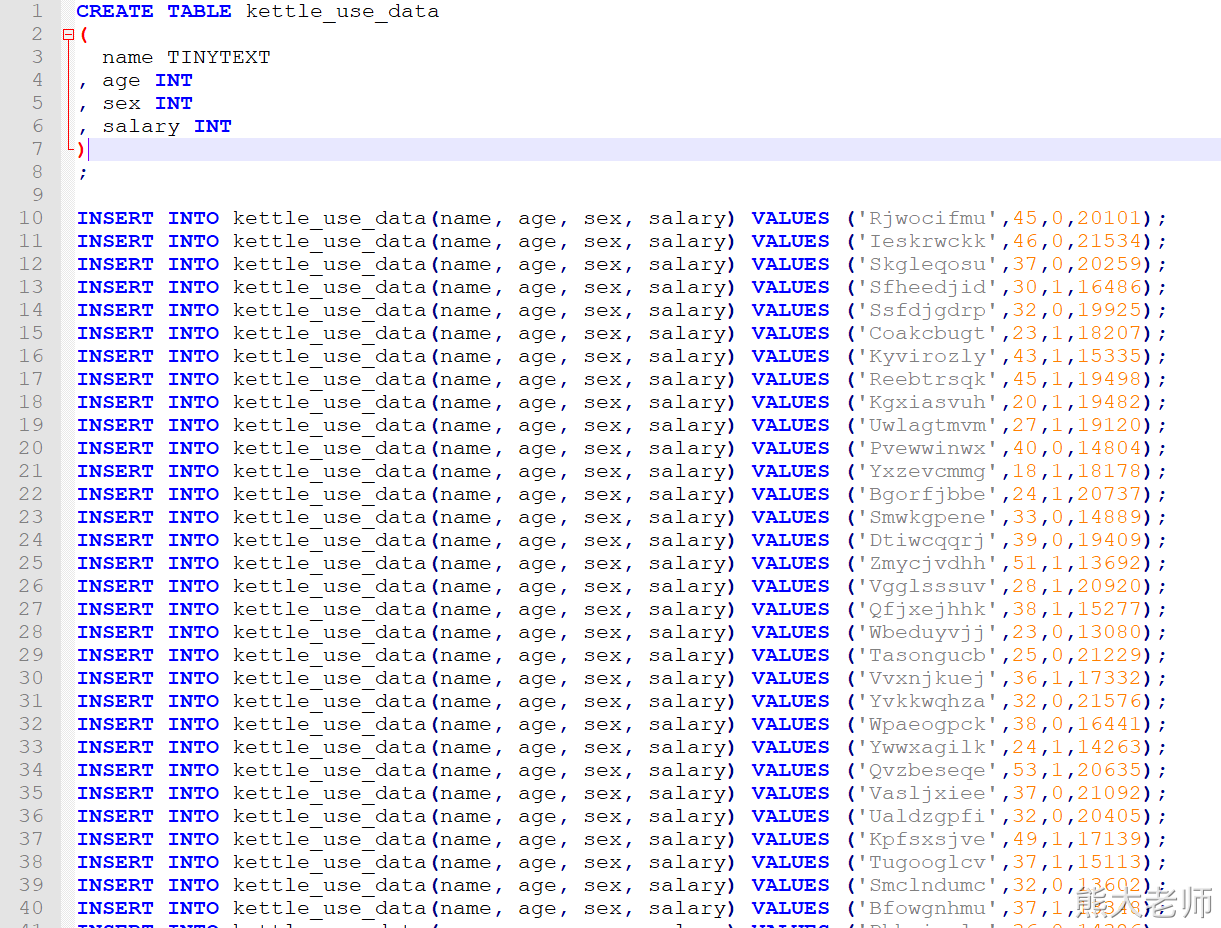Click the name value 'Vgglsssuv'
The image size is (1221, 928).
[927, 587]
